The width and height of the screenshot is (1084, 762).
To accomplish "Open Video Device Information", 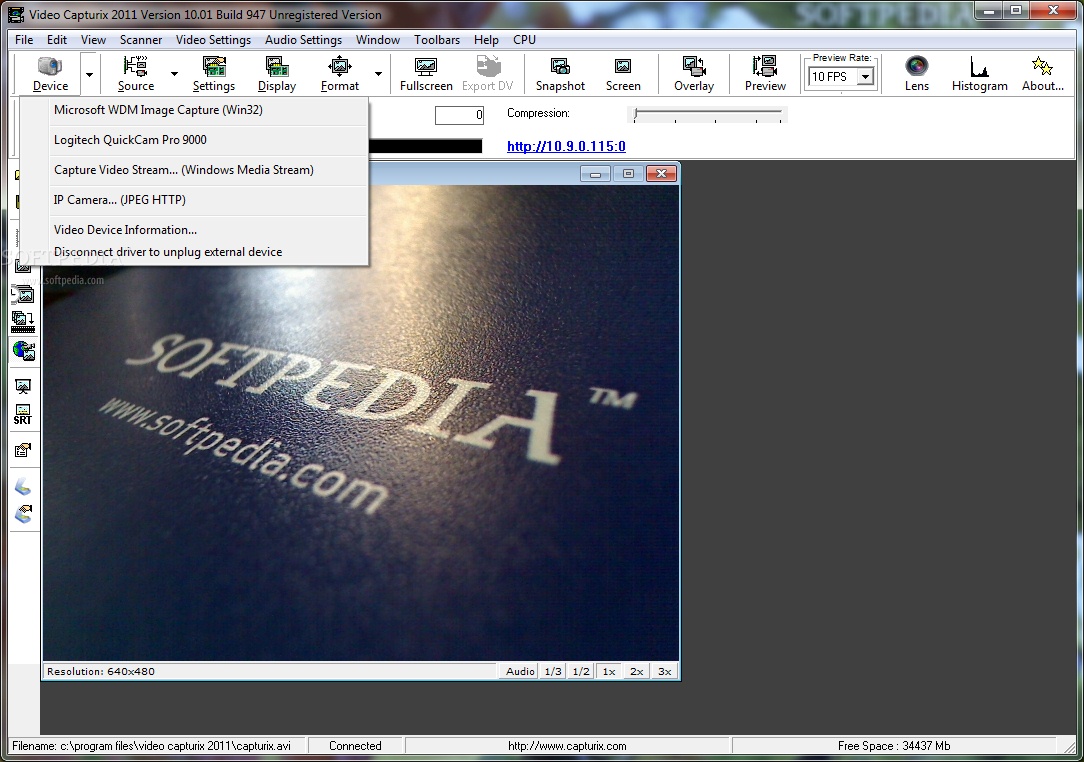I will point(194,230).
